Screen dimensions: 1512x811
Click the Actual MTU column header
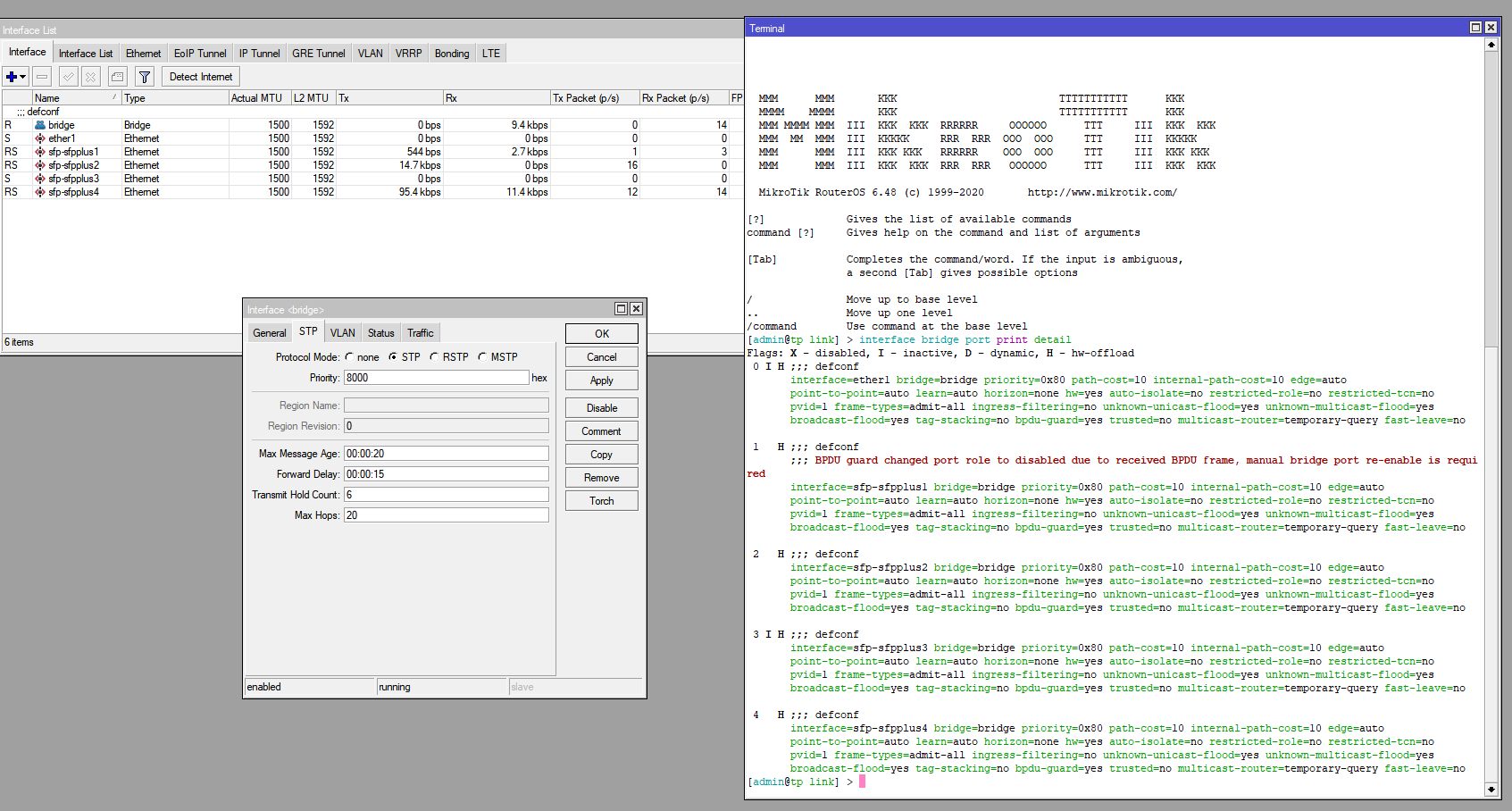(x=260, y=98)
